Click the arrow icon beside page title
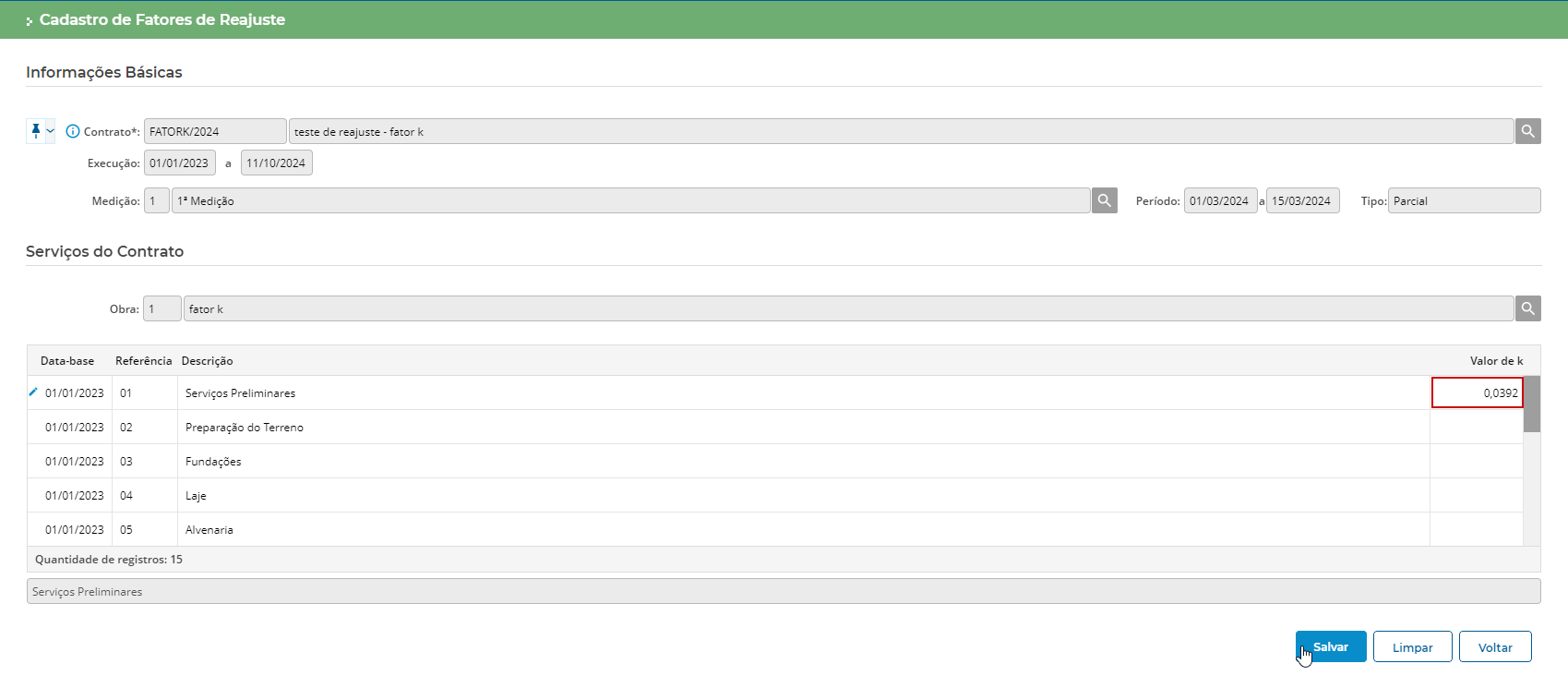Image resolution: width=1568 pixels, height=688 pixels. (30, 20)
